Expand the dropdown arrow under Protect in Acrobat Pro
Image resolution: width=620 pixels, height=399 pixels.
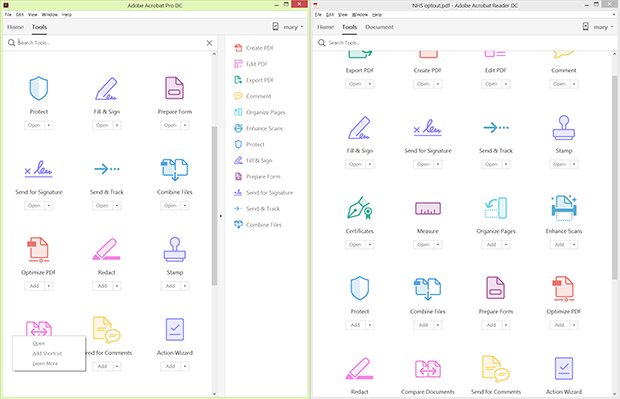pos(49,125)
